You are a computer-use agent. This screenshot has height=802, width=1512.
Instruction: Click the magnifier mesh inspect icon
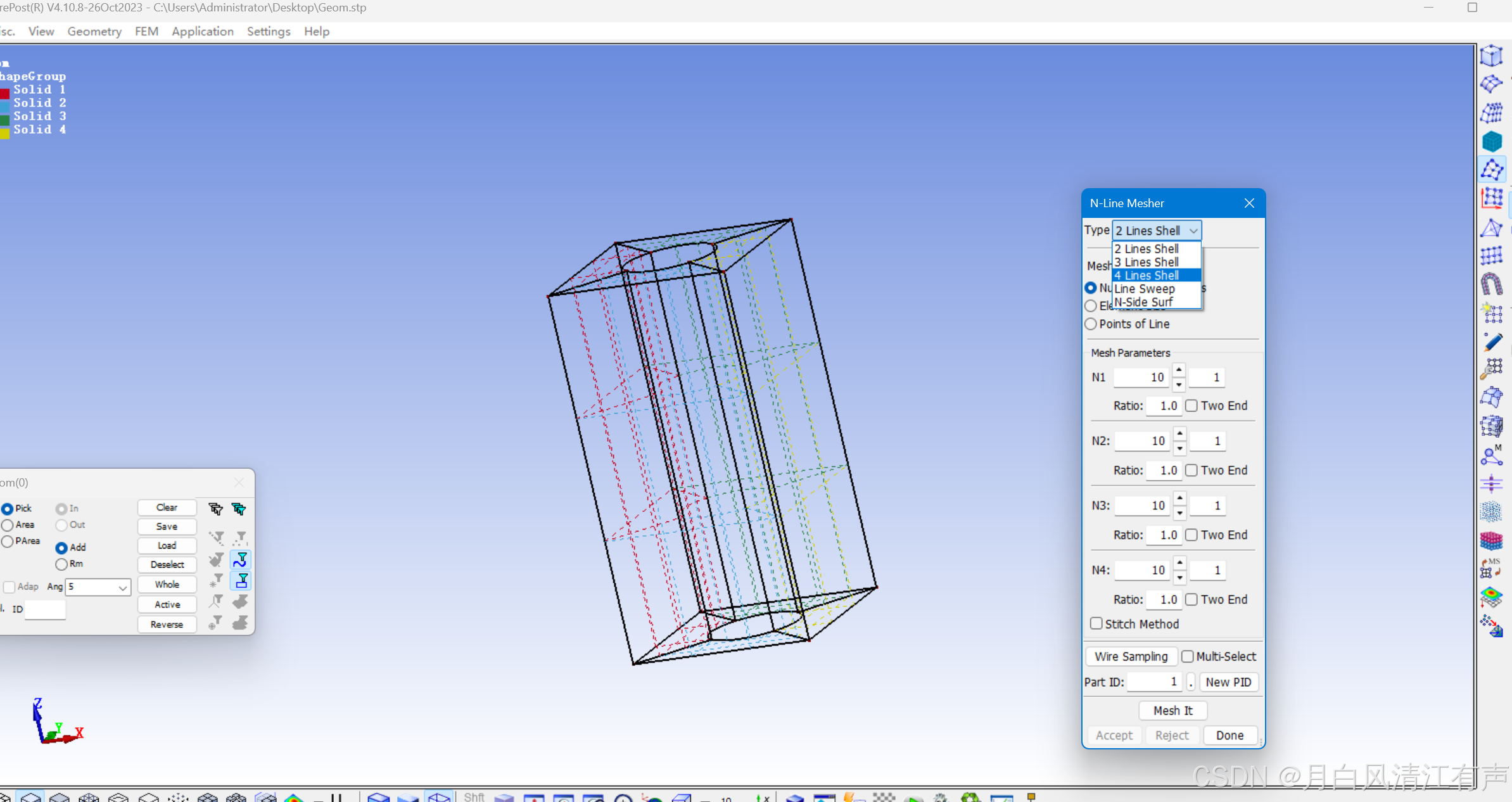pyautogui.click(x=1492, y=369)
